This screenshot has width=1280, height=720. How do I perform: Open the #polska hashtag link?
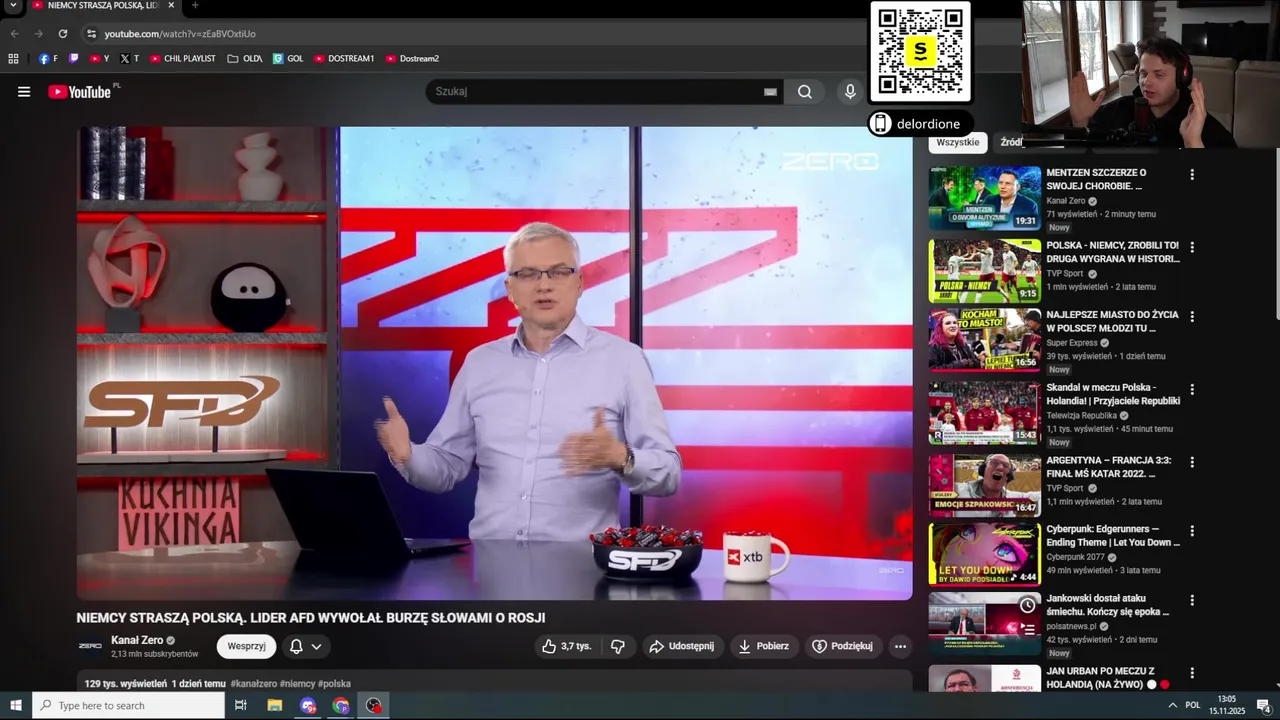point(335,684)
